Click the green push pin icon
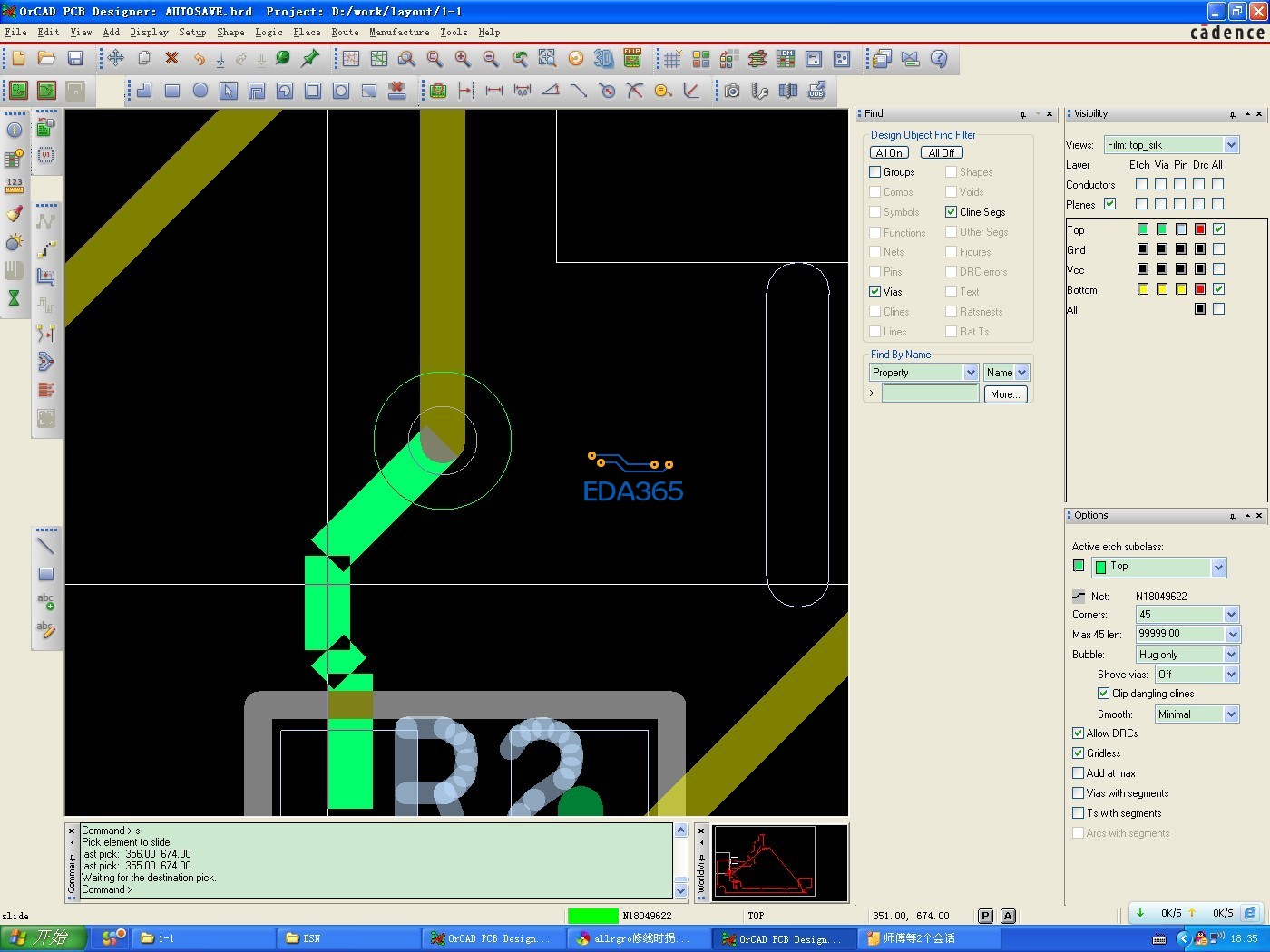 click(310, 59)
